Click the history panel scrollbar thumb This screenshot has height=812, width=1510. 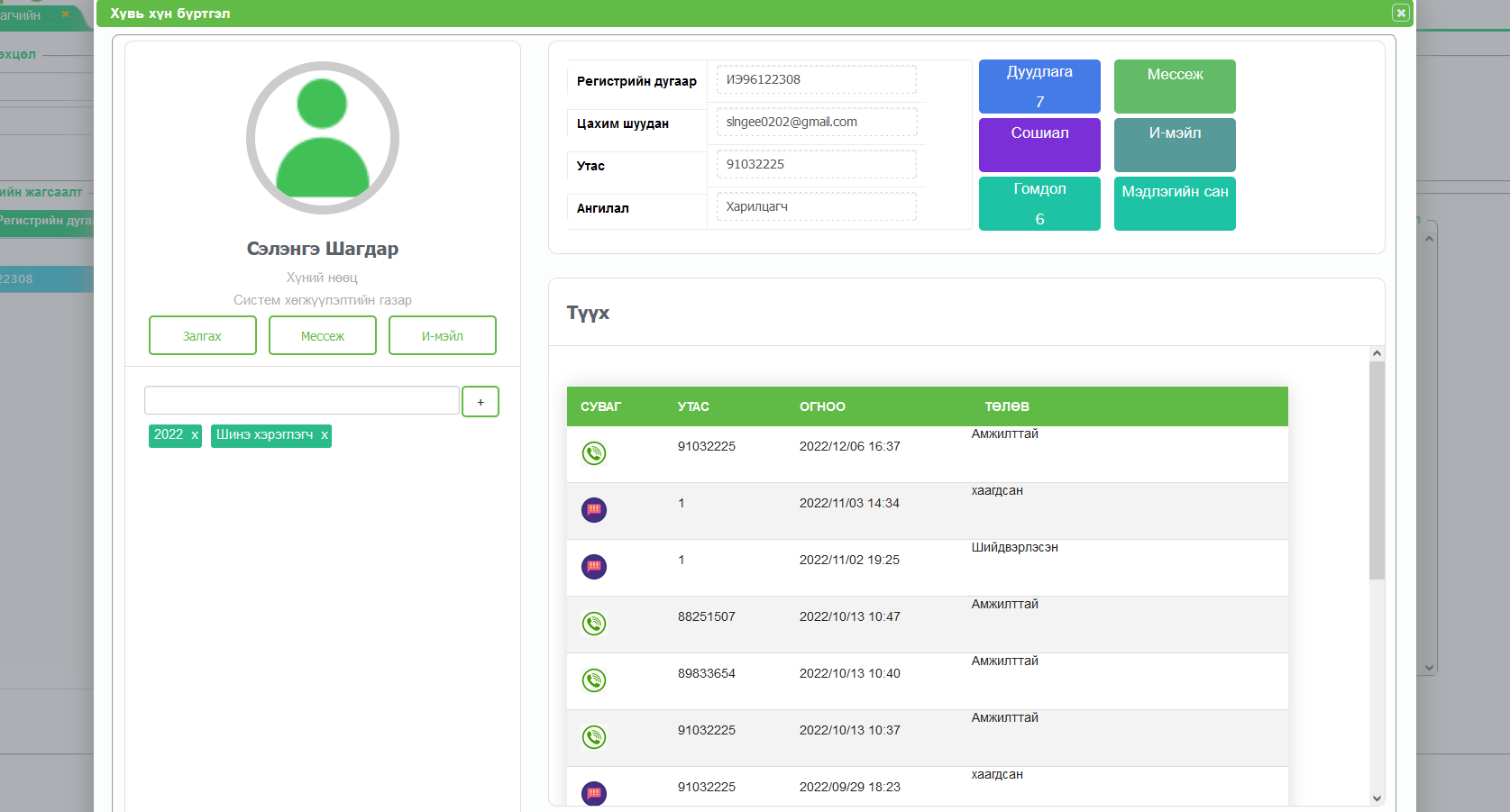tap(1377, 470)
